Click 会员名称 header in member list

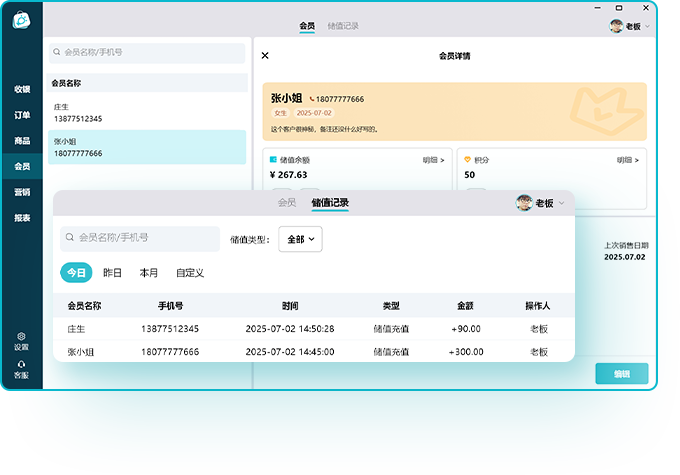click(x=66, y=83)
